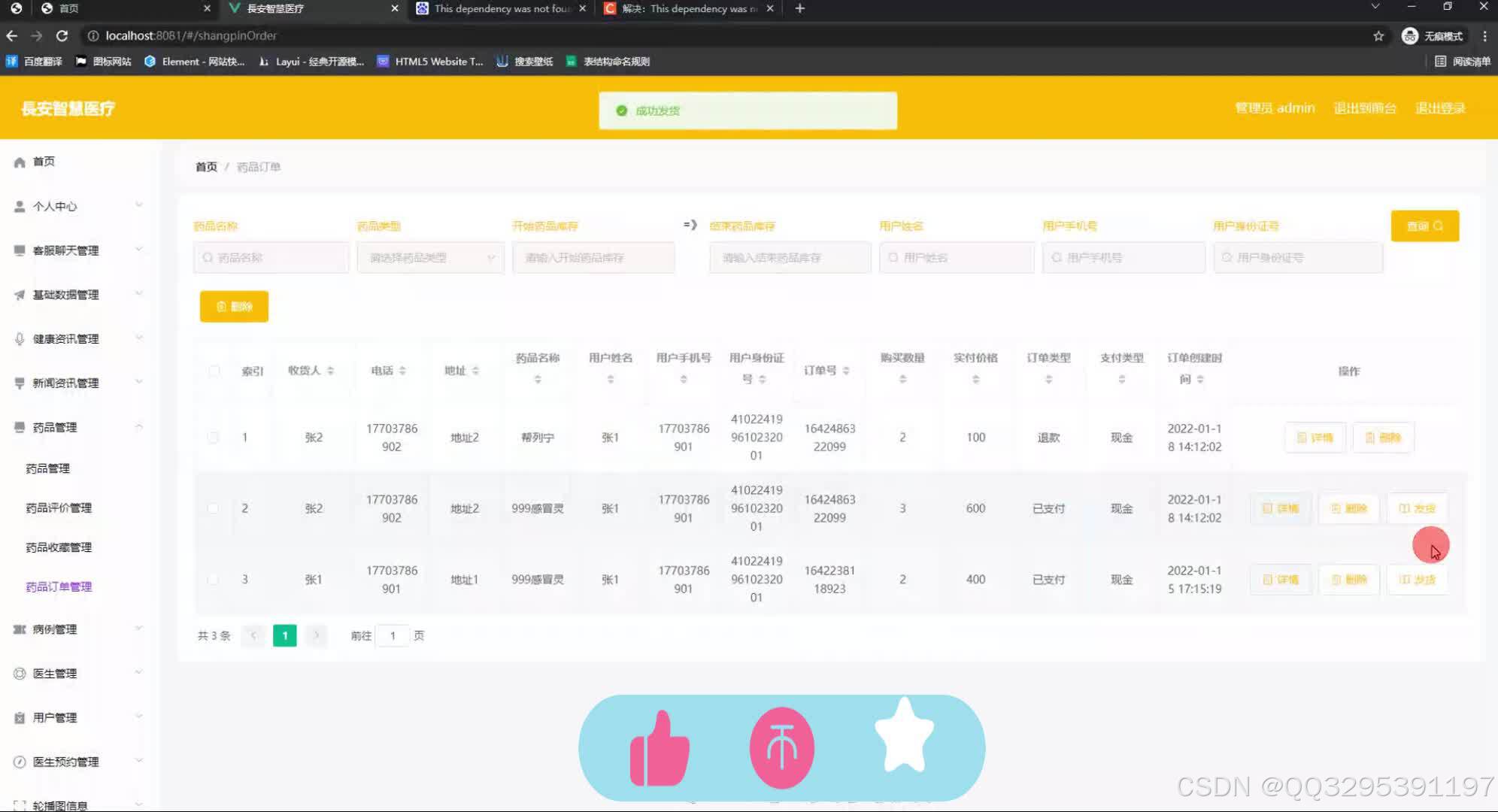Image resolution: width=1498 pixels, height=812 pixels.
Task: Click 退出到前台 in header
Action: [x=1365, y=108]
